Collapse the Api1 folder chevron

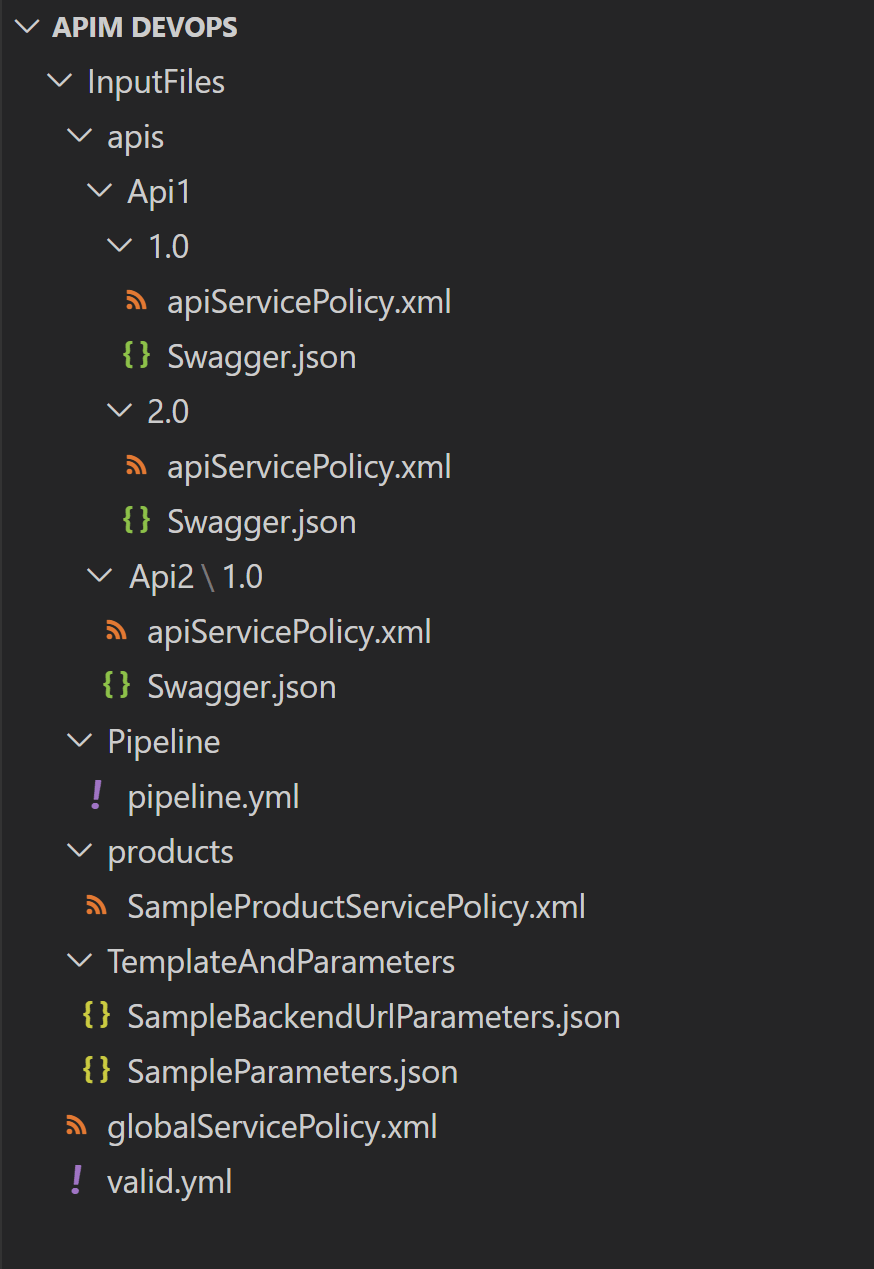(x=98, y=191)
